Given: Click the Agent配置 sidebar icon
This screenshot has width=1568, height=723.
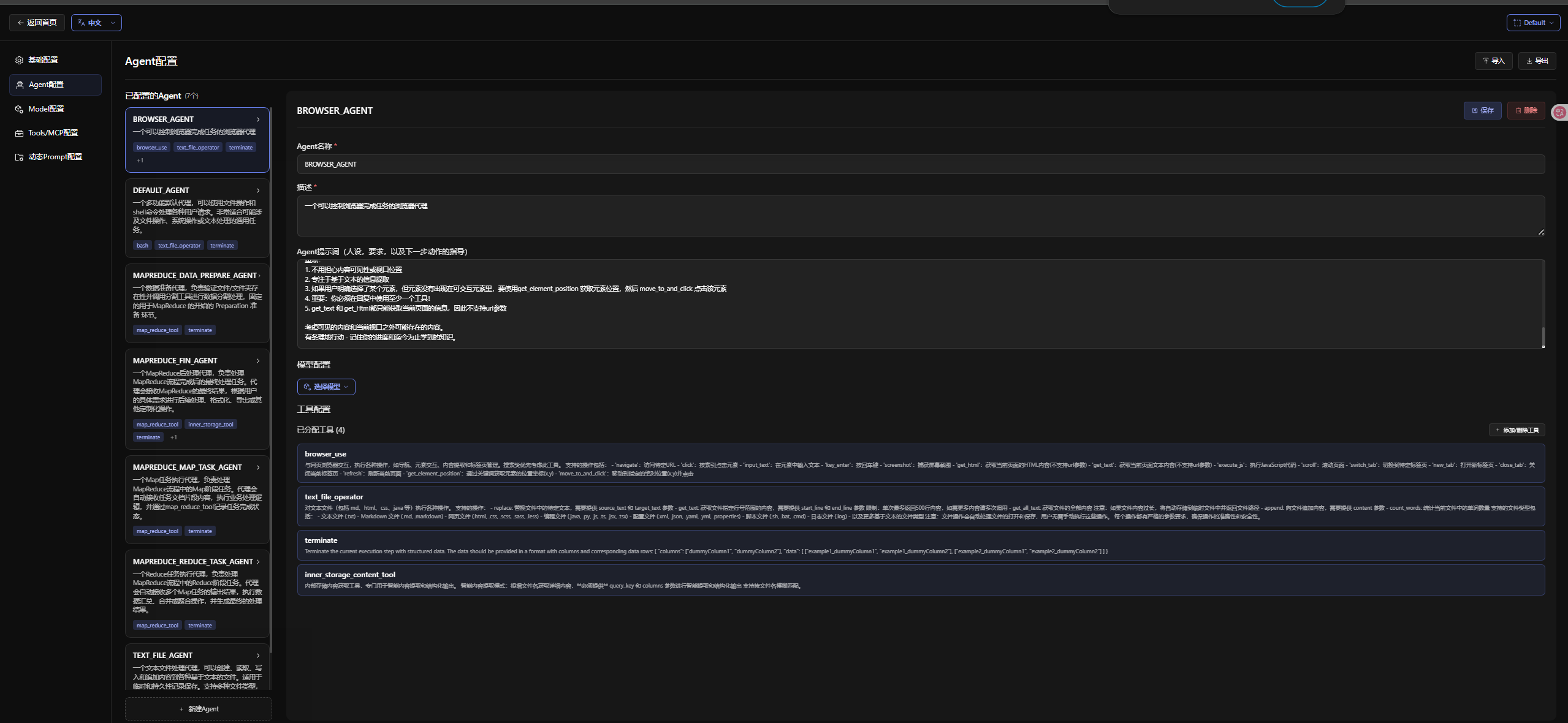Looking at the screenshot, I should (x=20, y=85).
